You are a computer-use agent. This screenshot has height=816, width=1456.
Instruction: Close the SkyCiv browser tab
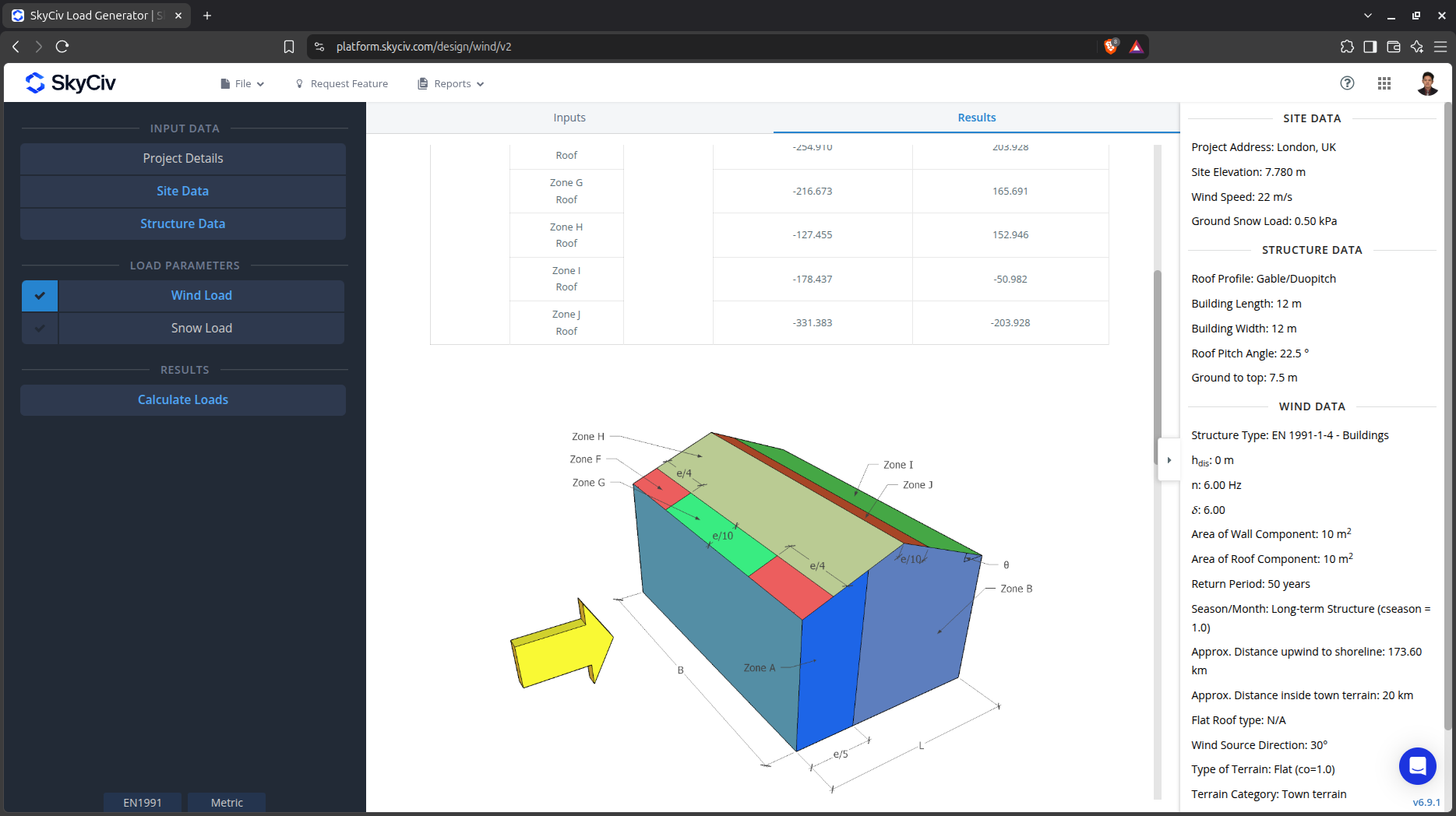(x=178, y=16)
